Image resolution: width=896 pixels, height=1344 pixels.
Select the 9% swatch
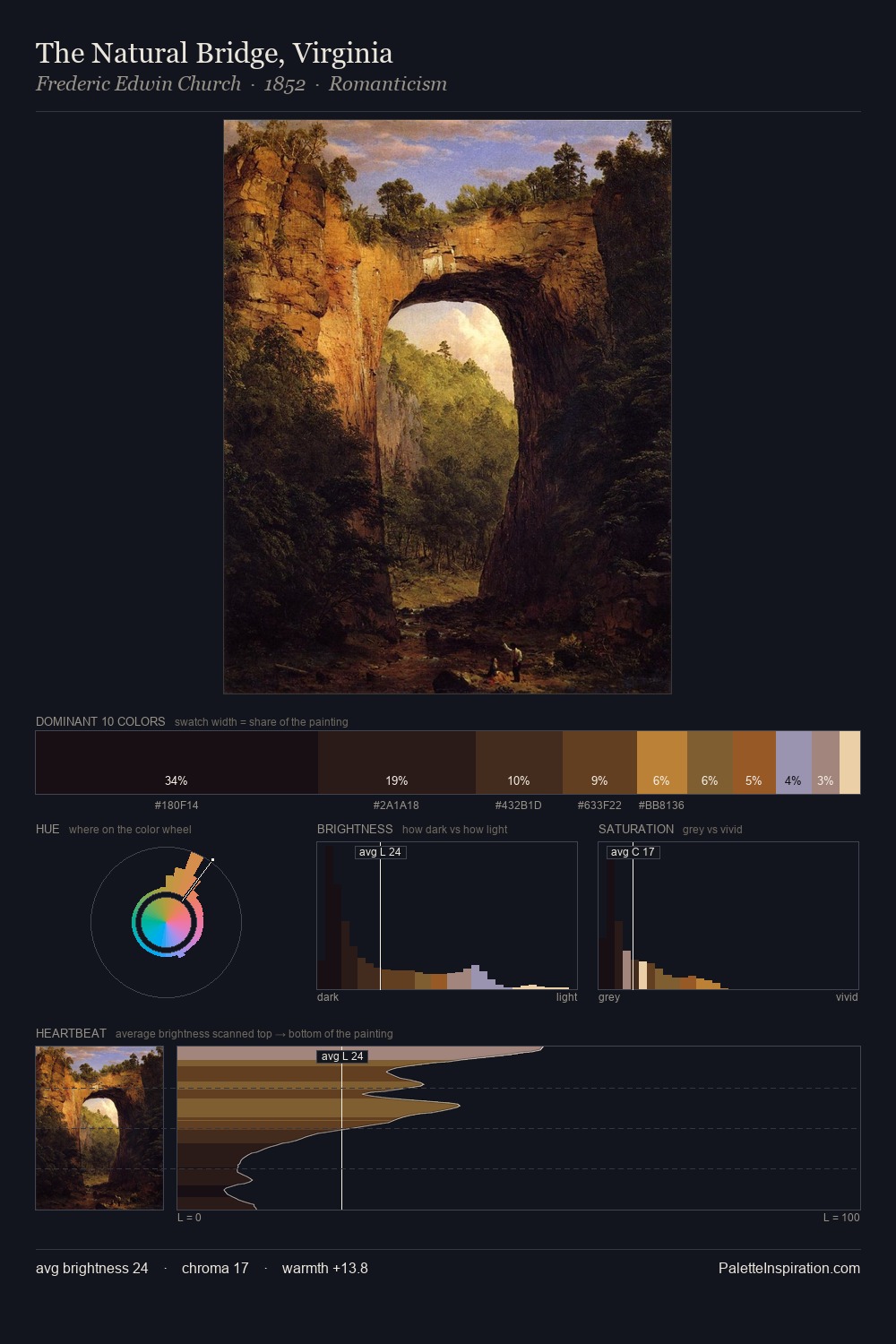point(599,762)
